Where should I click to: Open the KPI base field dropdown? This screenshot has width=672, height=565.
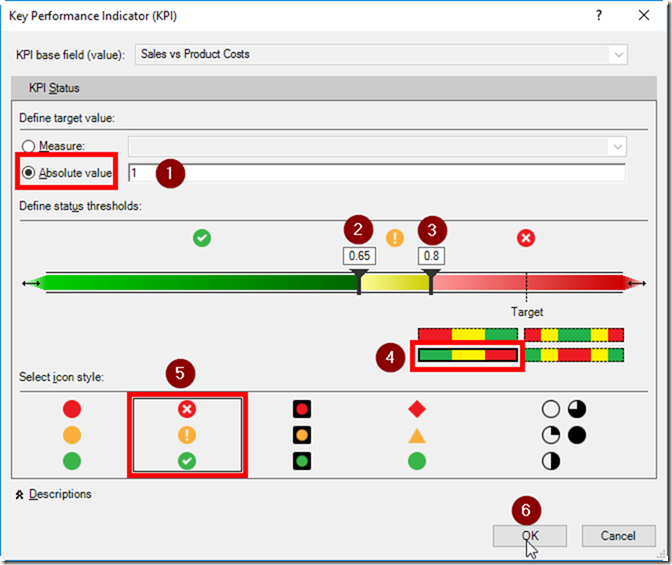[618, 54]
